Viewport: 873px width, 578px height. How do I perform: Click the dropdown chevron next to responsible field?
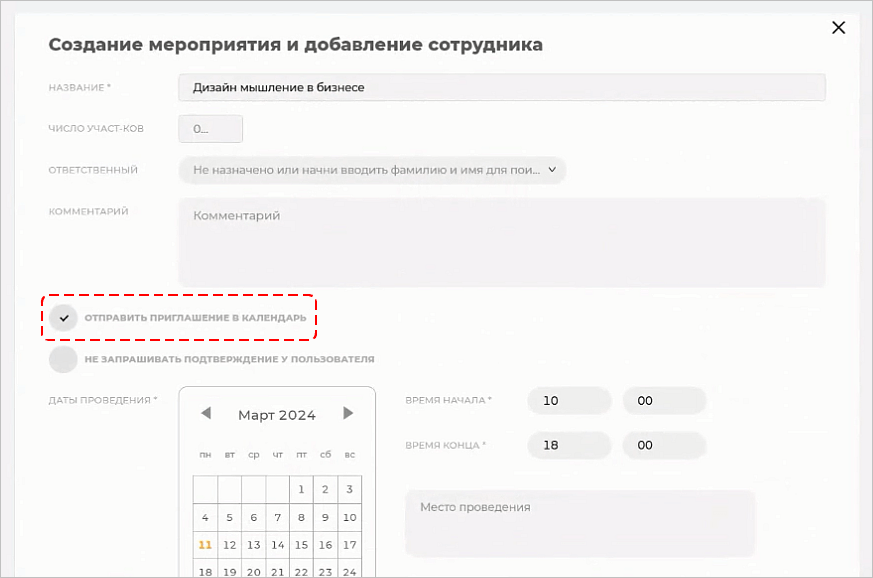coord(551,170)
